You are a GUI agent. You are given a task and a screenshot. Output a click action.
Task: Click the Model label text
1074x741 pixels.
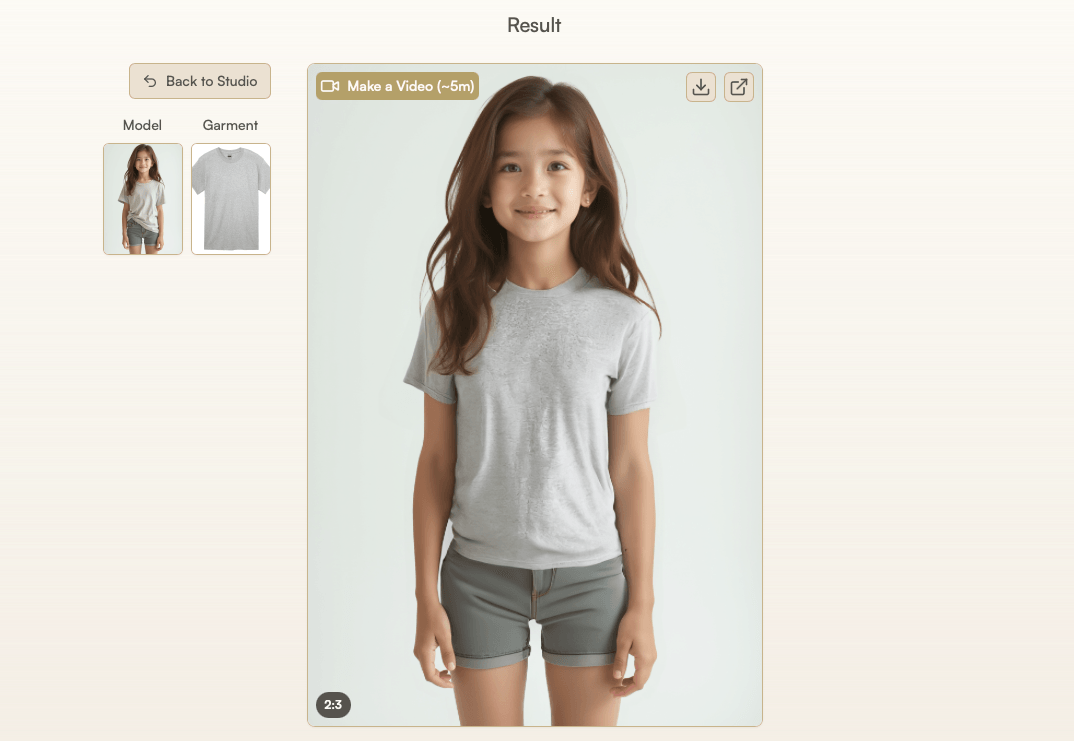[x=142, y=125]
